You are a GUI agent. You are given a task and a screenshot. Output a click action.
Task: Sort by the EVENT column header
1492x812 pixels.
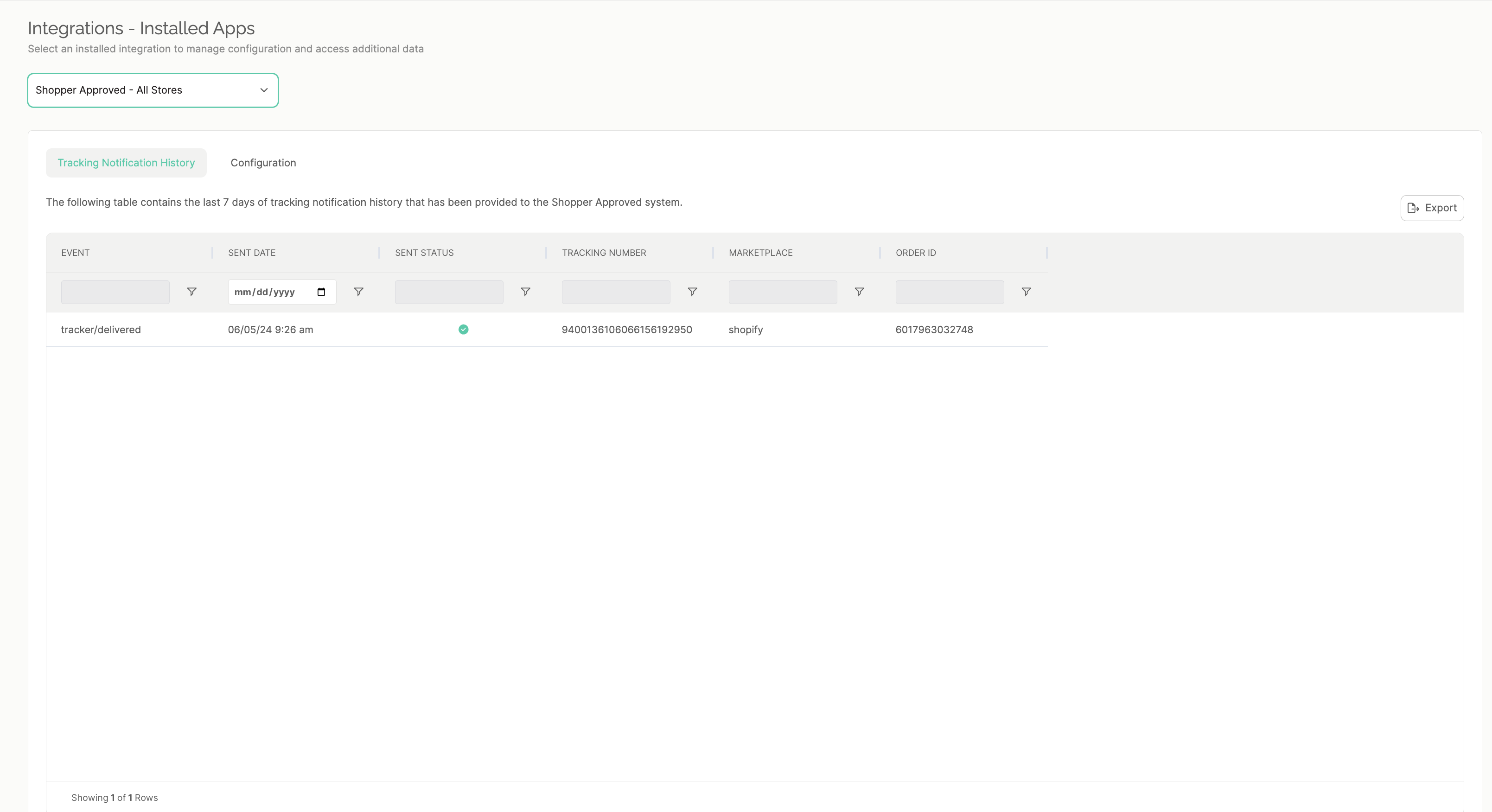(75, 253)
